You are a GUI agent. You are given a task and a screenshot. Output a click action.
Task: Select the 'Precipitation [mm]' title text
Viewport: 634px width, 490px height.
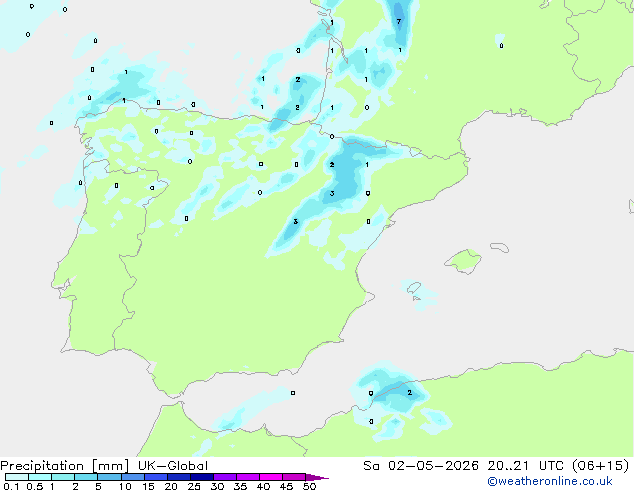click(65, 466)
